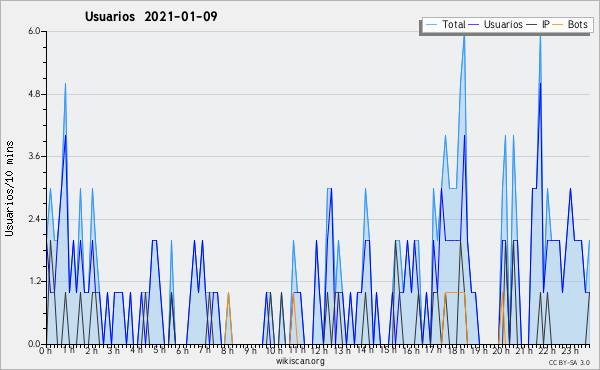Click the 'CC BY-SA 3.0' license text
The width and height of the screenshot is (600, 370).
coord(569,362)
